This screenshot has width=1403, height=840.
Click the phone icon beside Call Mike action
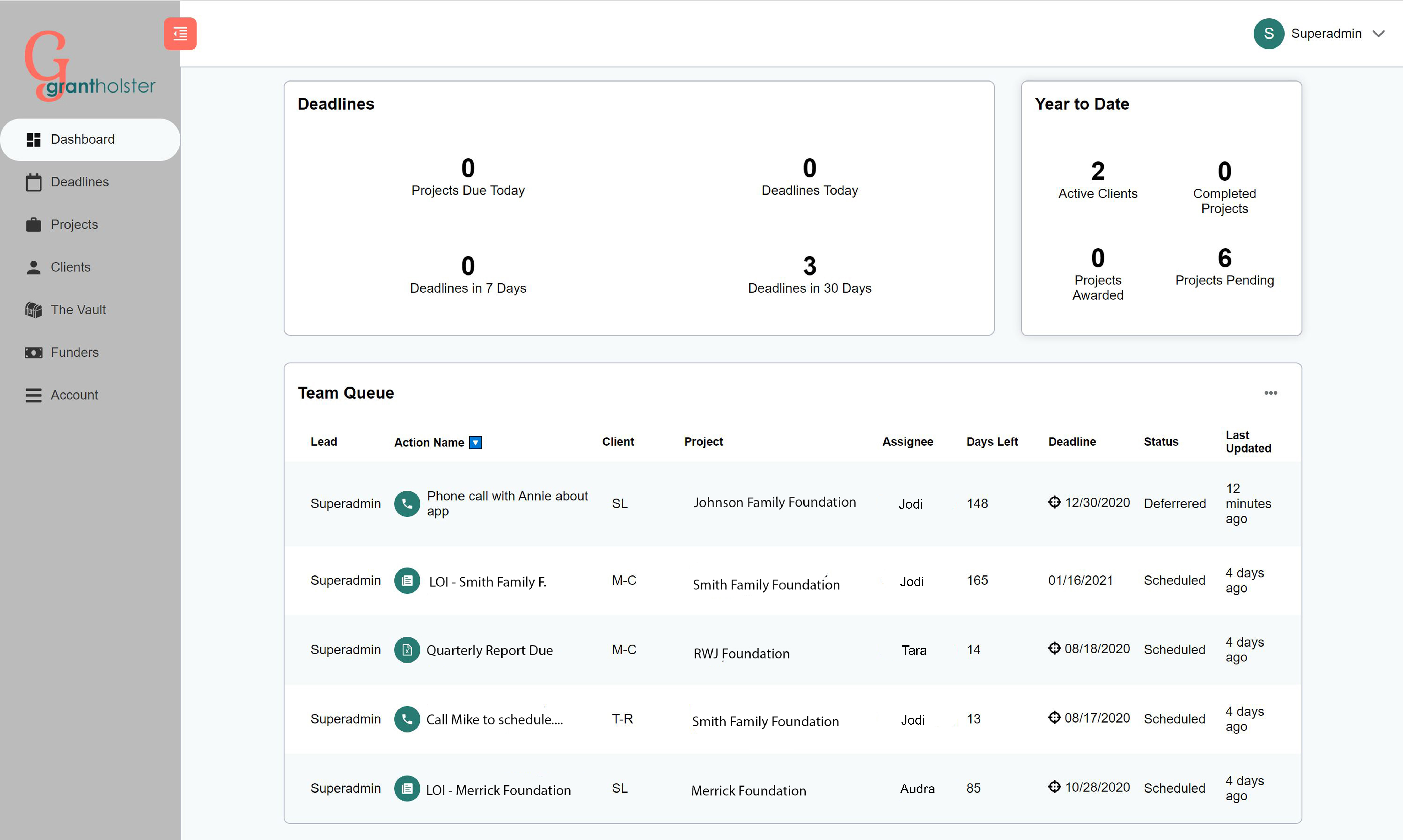(x=407, y=719)
